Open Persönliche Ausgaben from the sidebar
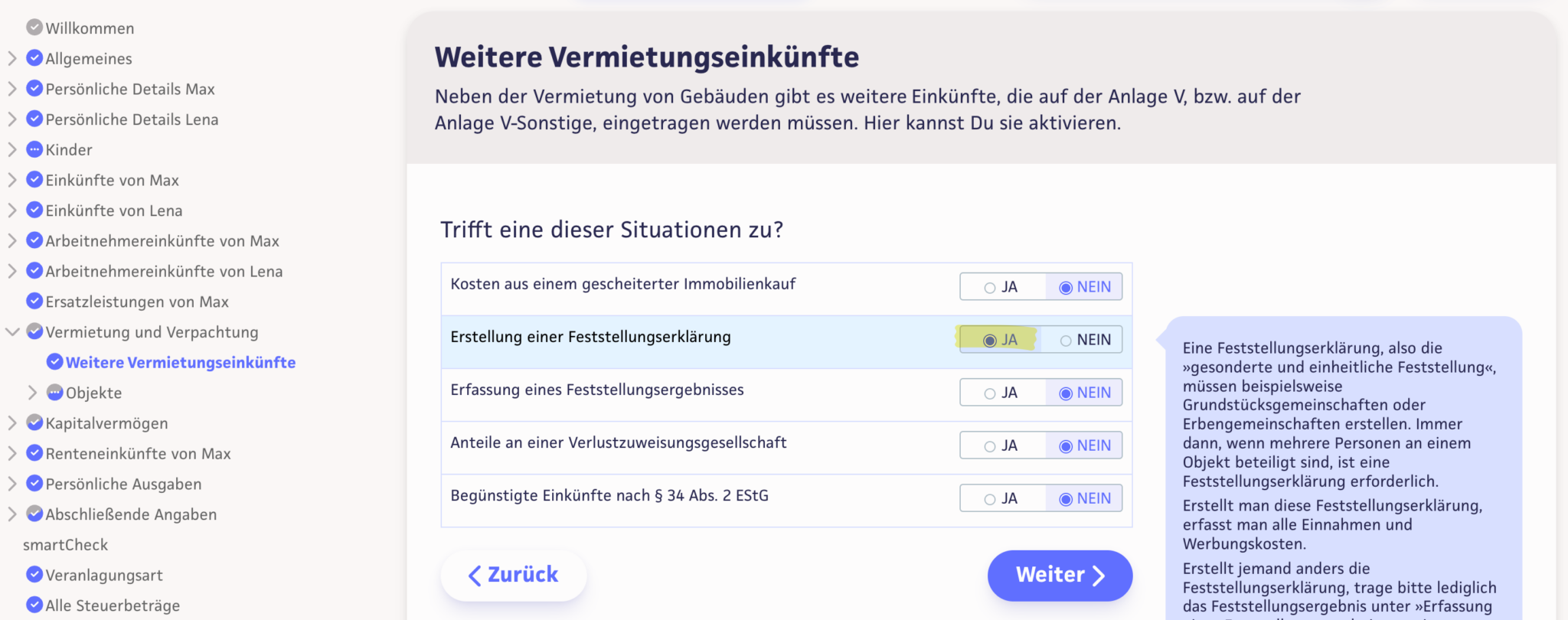Screen dimensions: 1568x620 pos(123,484)
